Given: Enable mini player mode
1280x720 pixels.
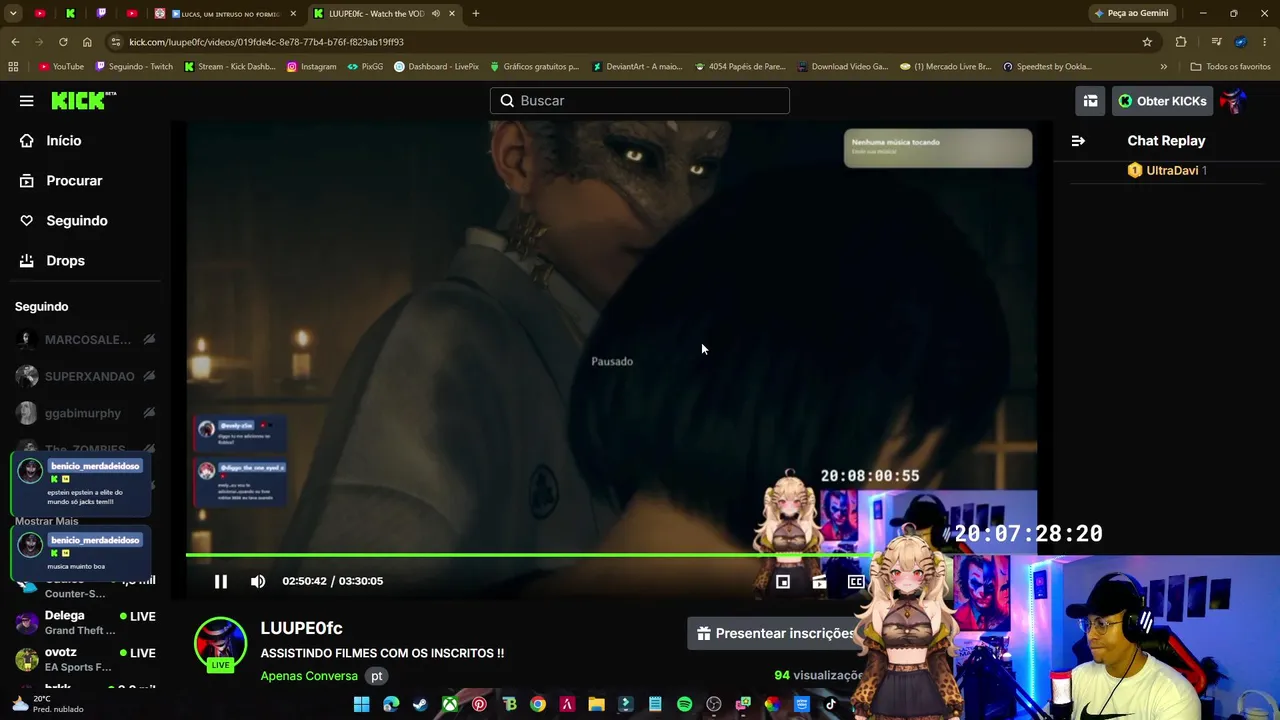Looking at the screenshot, I should click(783, 581).
